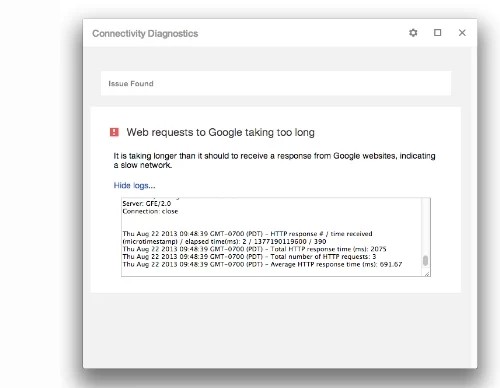
Task: Click the "Connection: close" log line
Action: (x=150, y=211)
